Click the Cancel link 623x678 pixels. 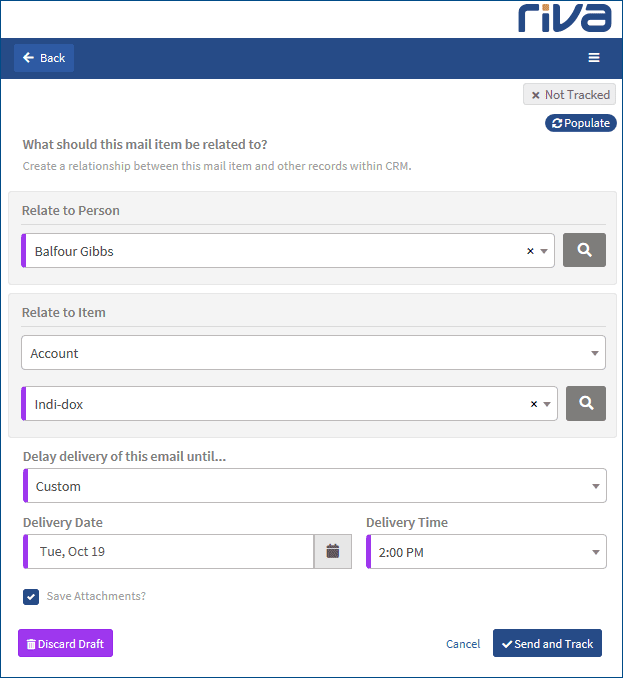[x=463, y=644]
